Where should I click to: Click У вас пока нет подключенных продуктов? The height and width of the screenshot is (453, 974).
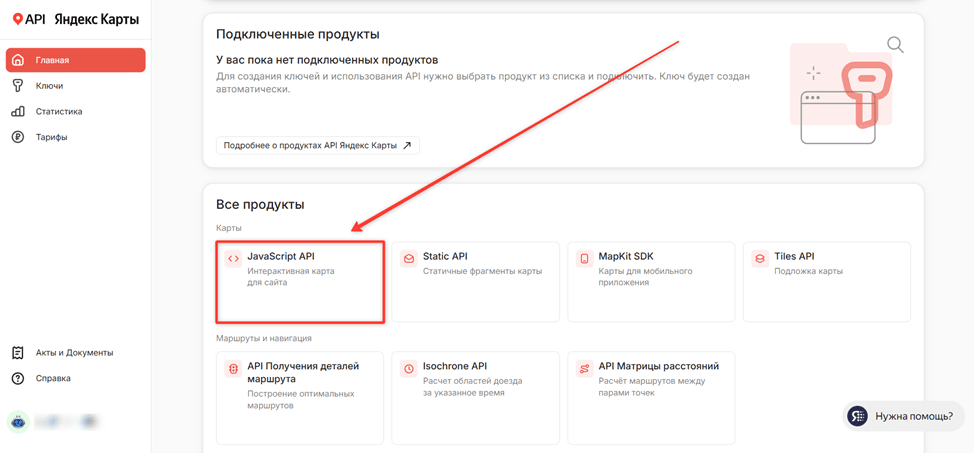click(327, 60)
